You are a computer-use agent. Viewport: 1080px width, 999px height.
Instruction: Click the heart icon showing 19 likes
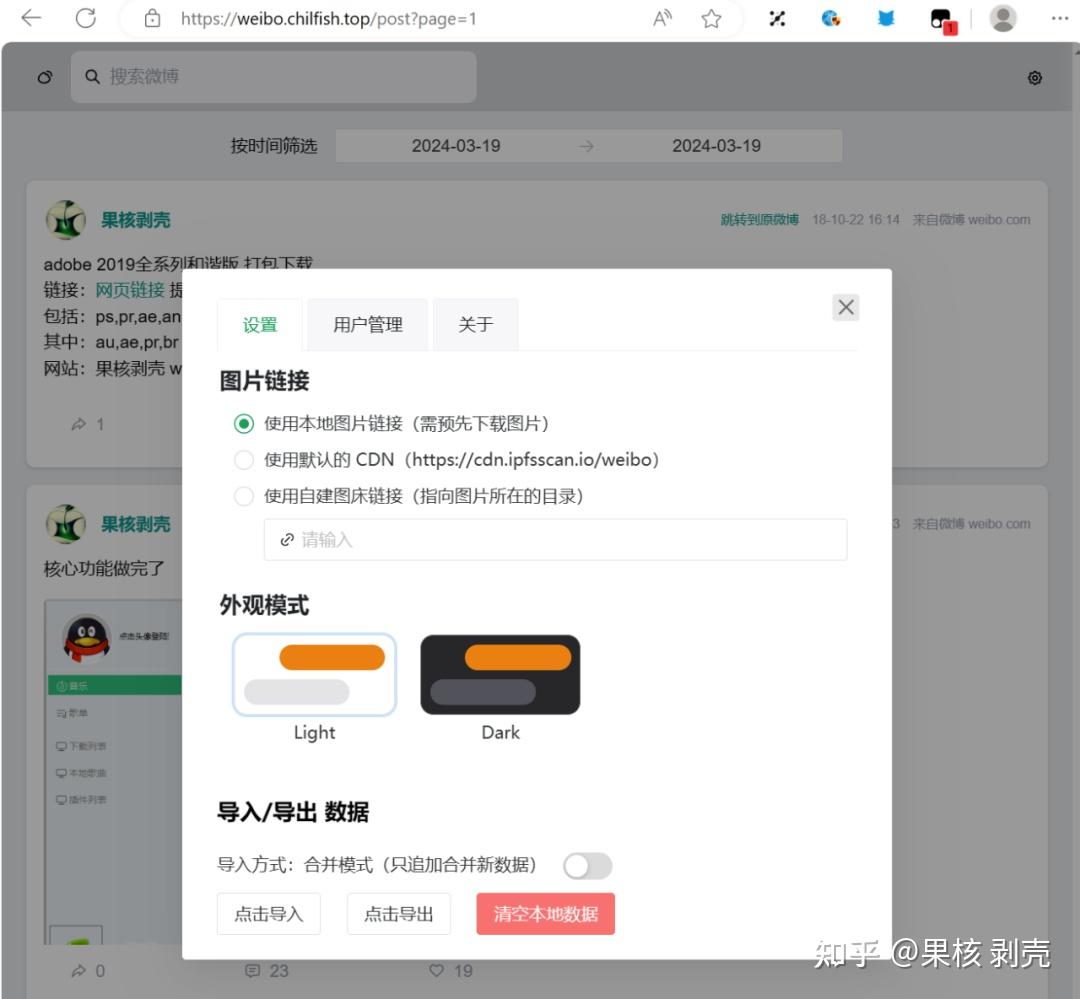[x=437, y=970]
